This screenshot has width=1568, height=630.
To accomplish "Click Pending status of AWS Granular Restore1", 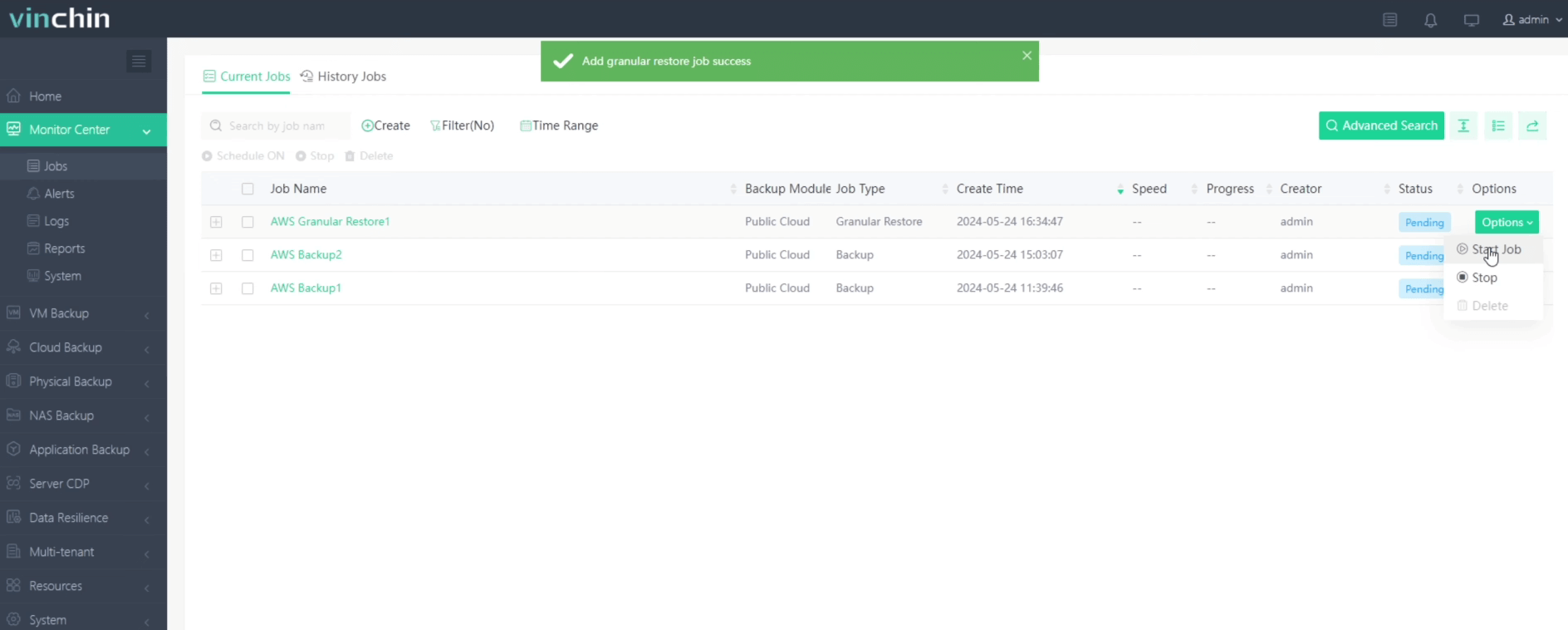I will click(1424, 223).
